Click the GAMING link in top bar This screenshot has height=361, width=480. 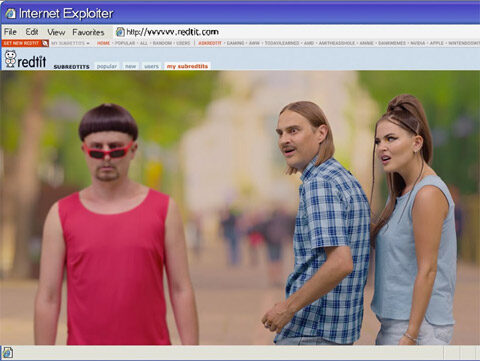[235, 43]
